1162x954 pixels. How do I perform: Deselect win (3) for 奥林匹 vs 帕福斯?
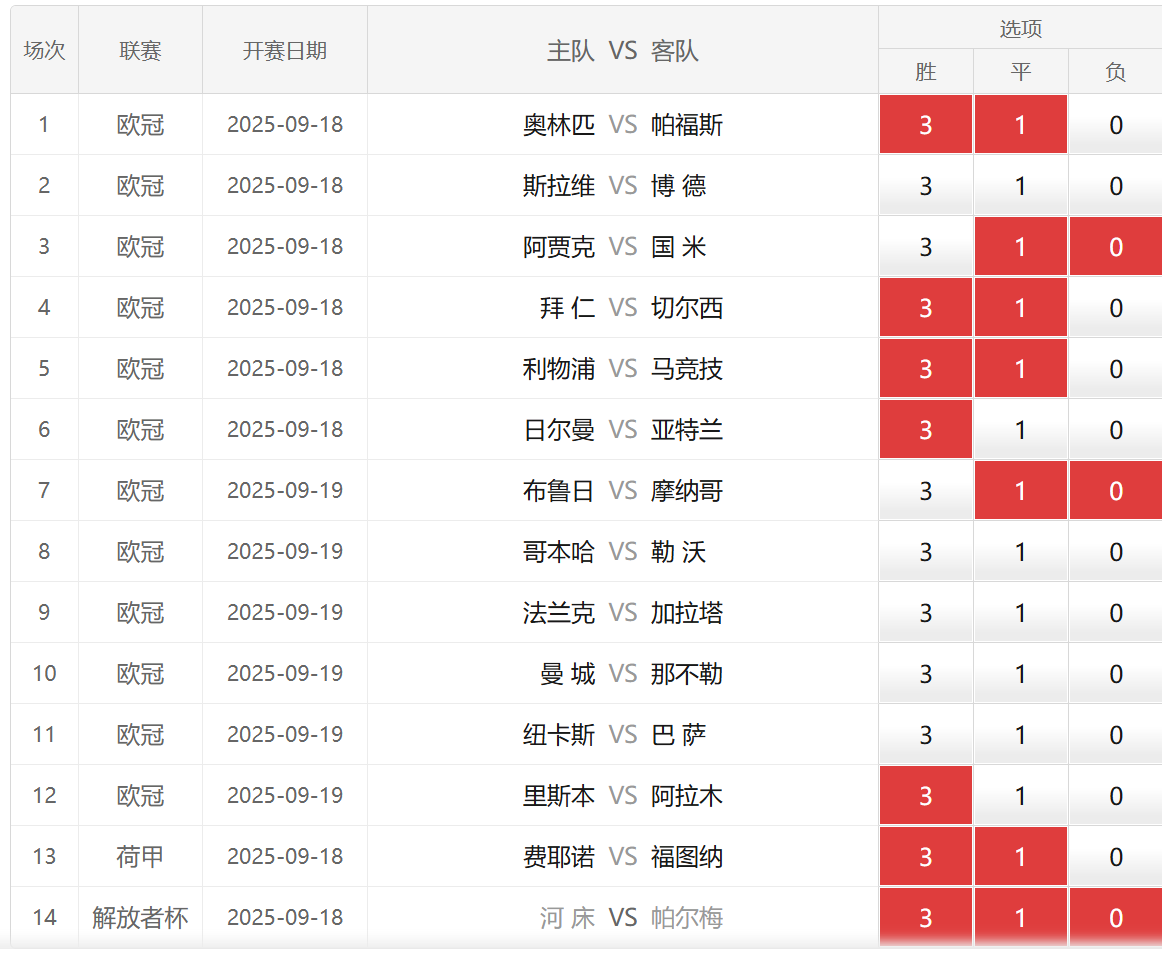(926, 125)
